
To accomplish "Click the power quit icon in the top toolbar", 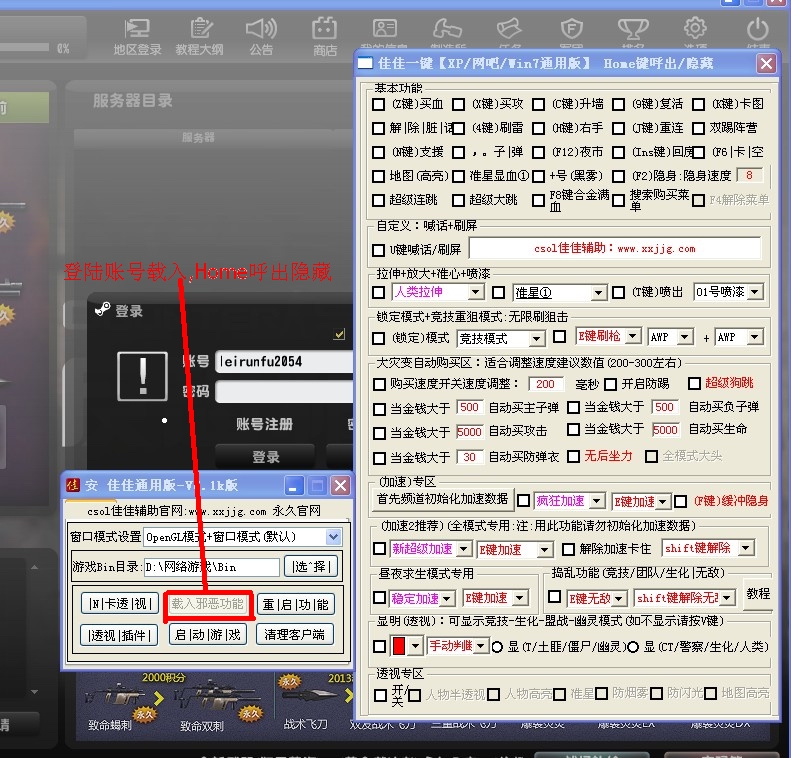I will point(757,29).
